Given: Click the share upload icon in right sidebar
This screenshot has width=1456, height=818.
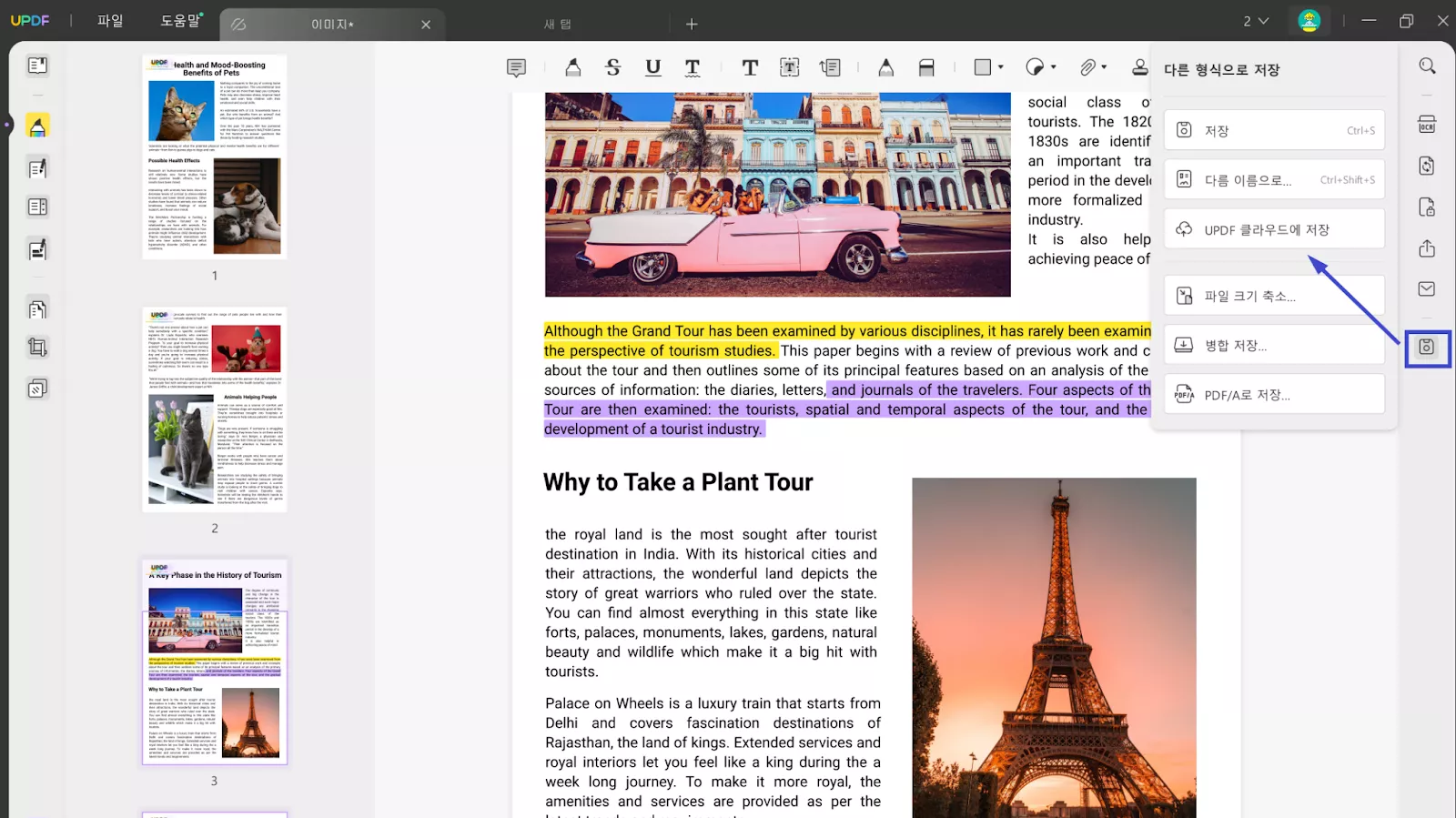Looking at the screenshot, I should click(1427, 248).
